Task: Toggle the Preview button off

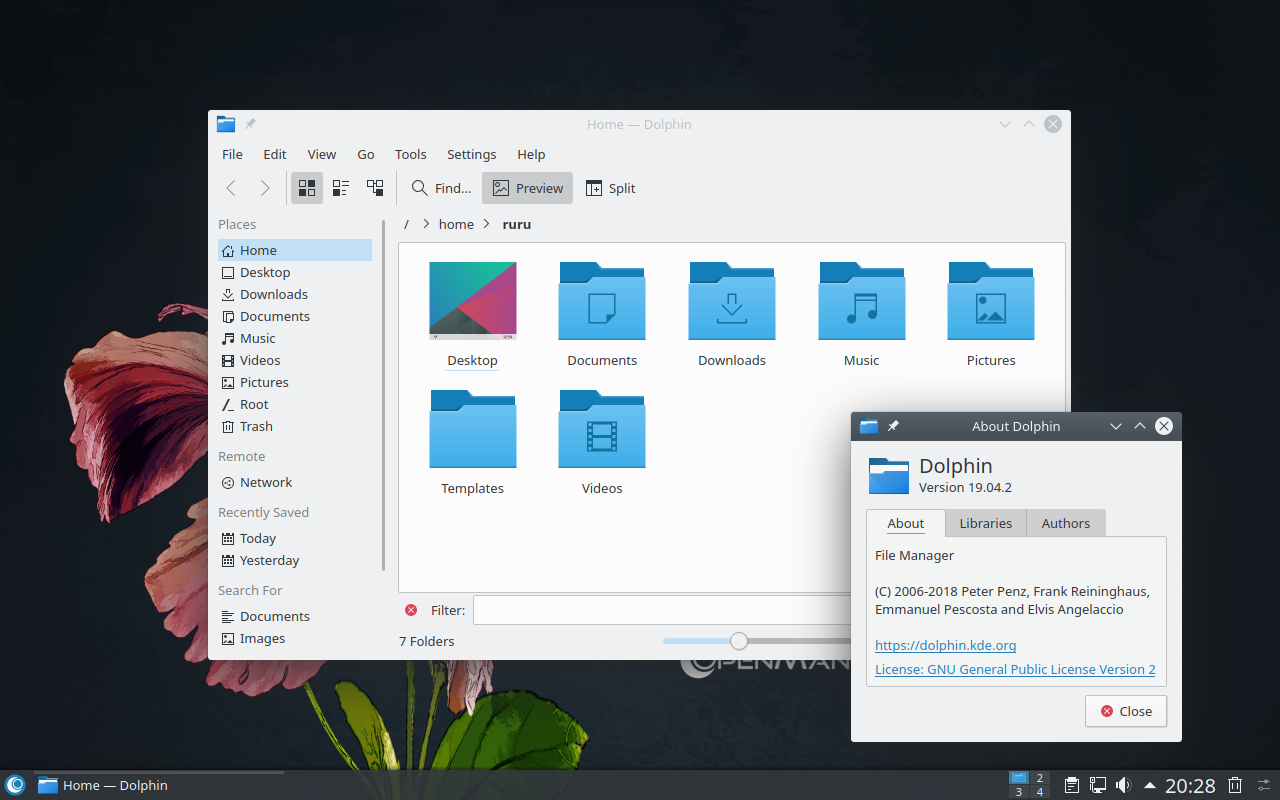Action: coord(527,188)
